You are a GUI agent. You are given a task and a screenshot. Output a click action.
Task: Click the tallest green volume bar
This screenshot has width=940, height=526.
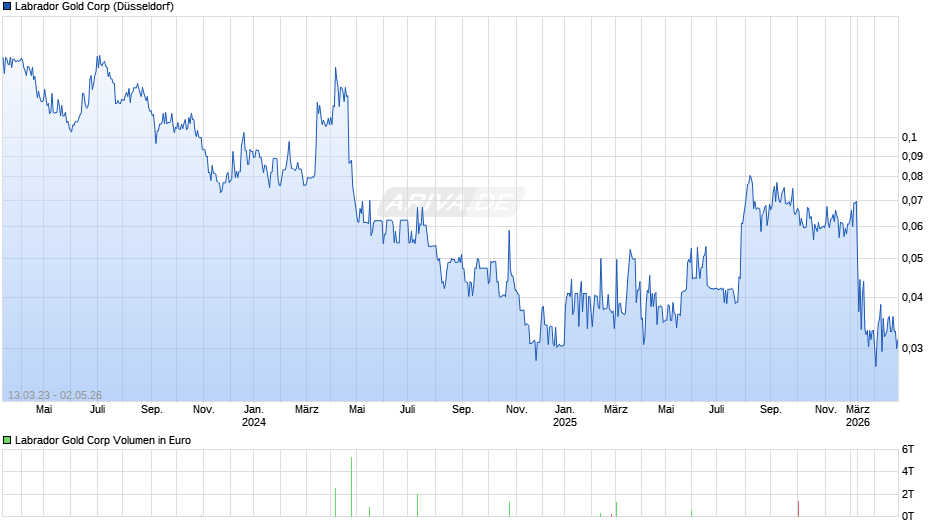click(x=351, y=487)
